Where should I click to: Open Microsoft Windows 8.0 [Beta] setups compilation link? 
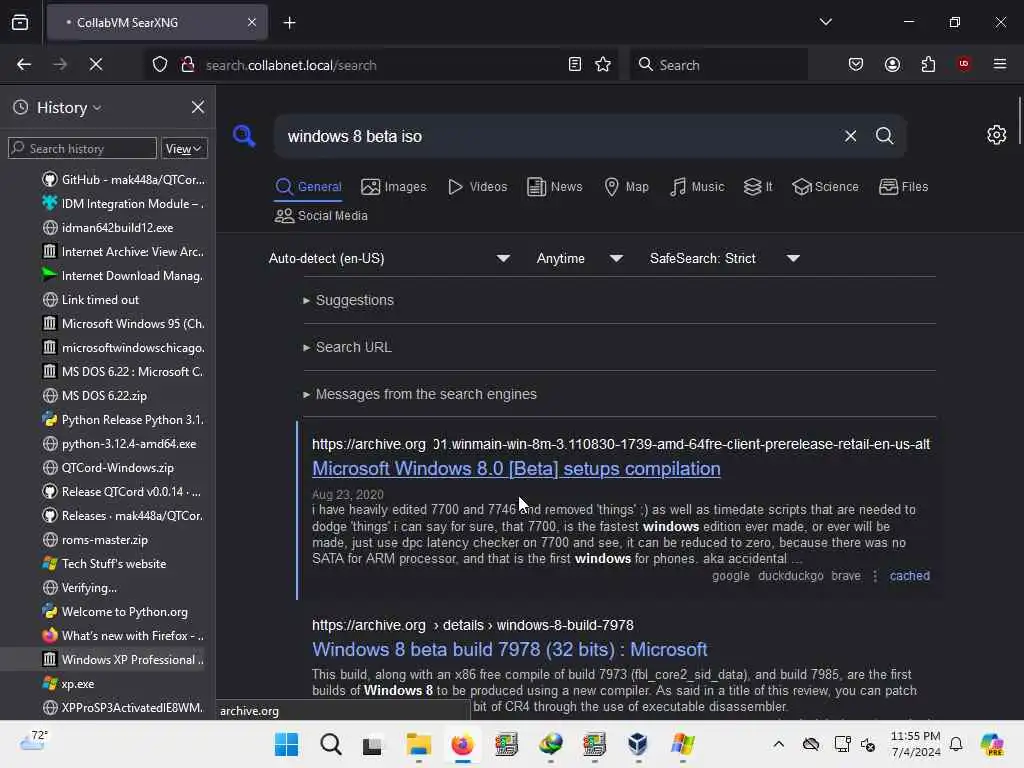click(x=516, y=469)
